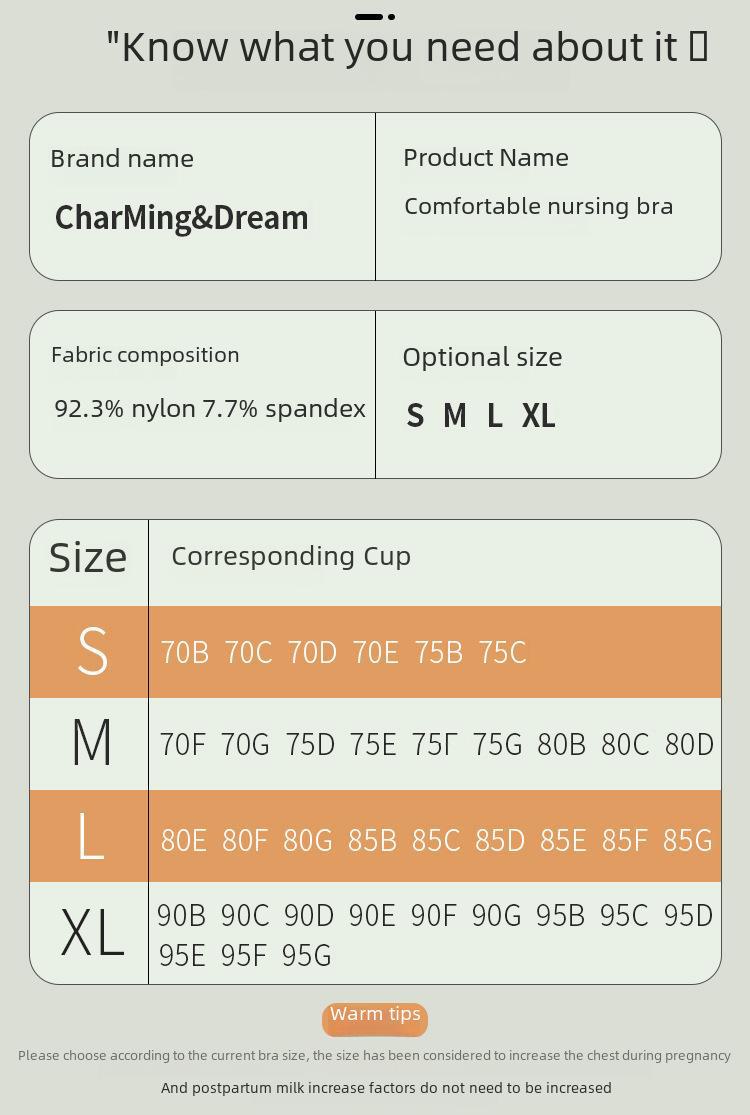Click the 95G cup in XL row
The image size is (750, 1115).
(x=306, y=956)
